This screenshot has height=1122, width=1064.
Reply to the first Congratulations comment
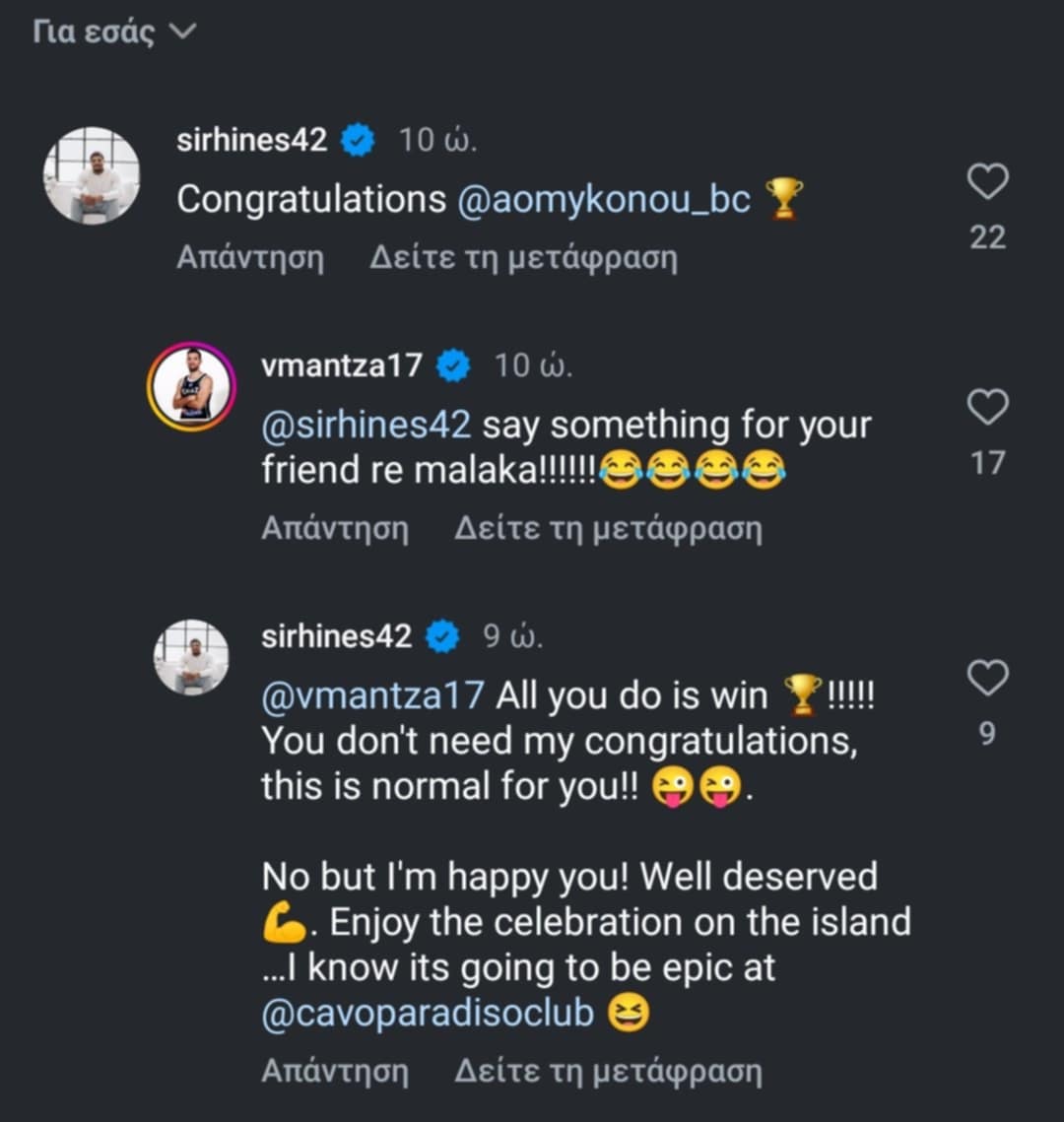pos(250,258)
